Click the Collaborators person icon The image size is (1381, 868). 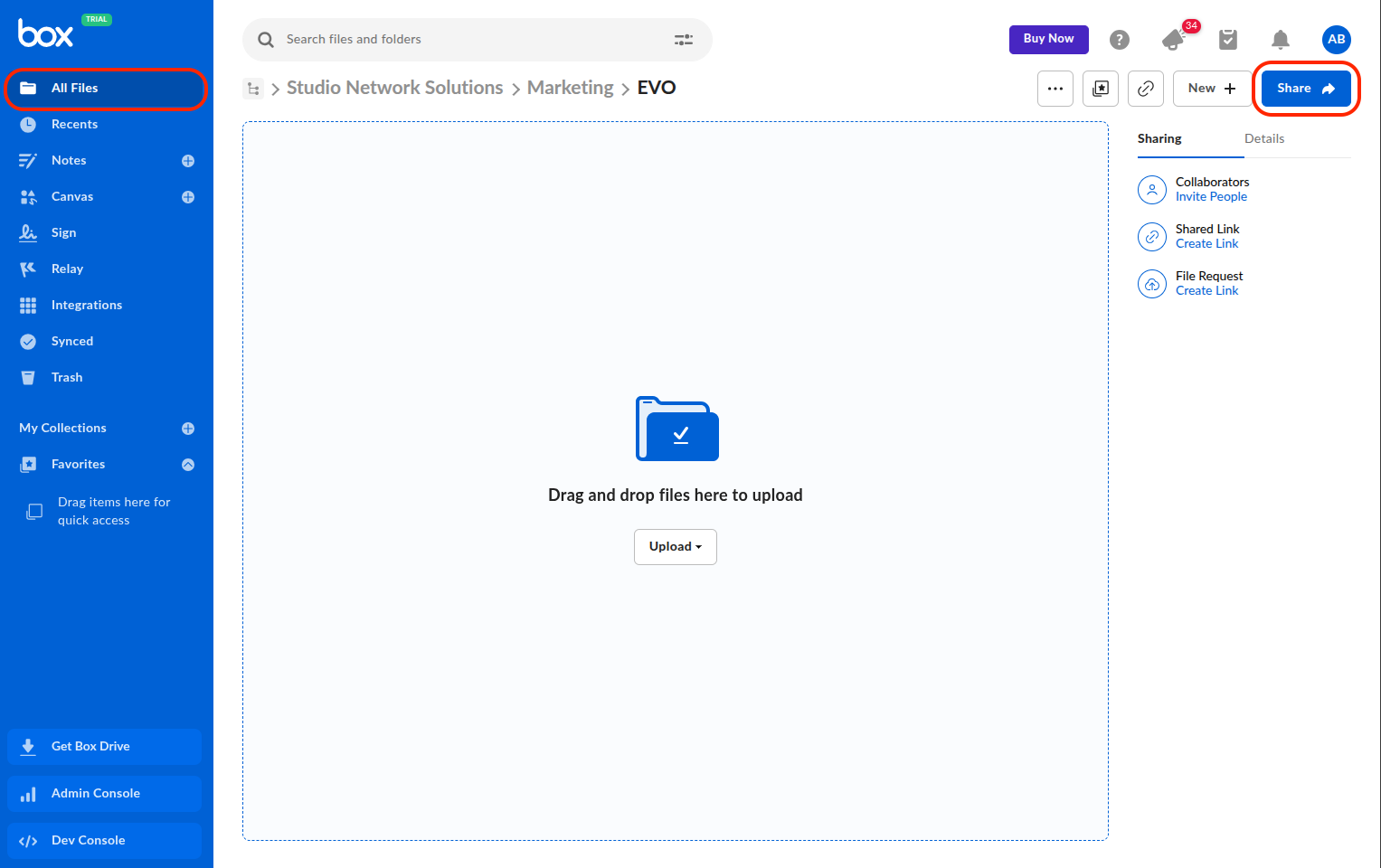(x=1152, y=190)
